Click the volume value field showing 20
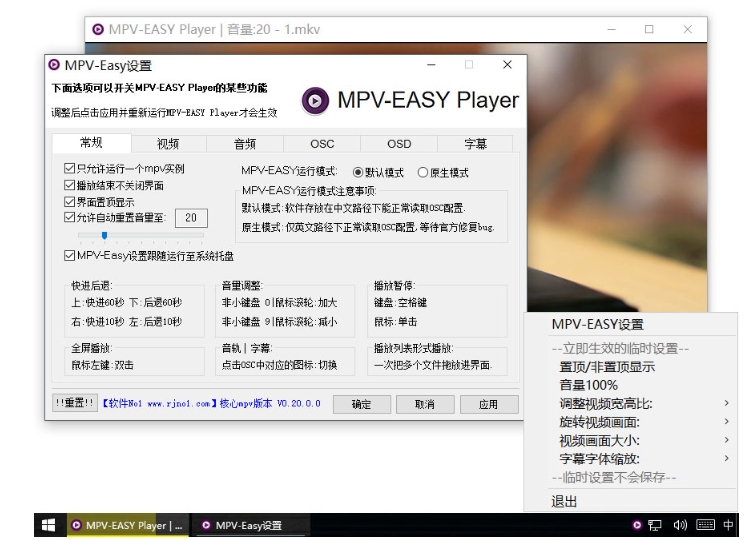Image resolution: width=745 pixels, height=540 pixels. tap(191, 218)
